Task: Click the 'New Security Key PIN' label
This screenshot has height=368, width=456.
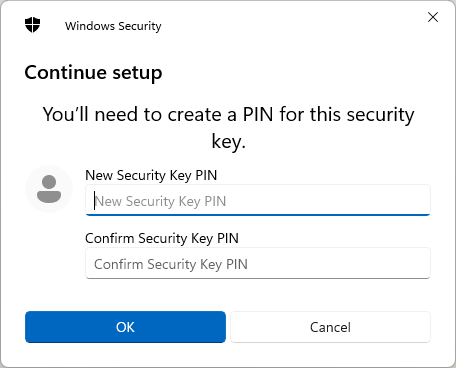Action: tap(151, 175)
